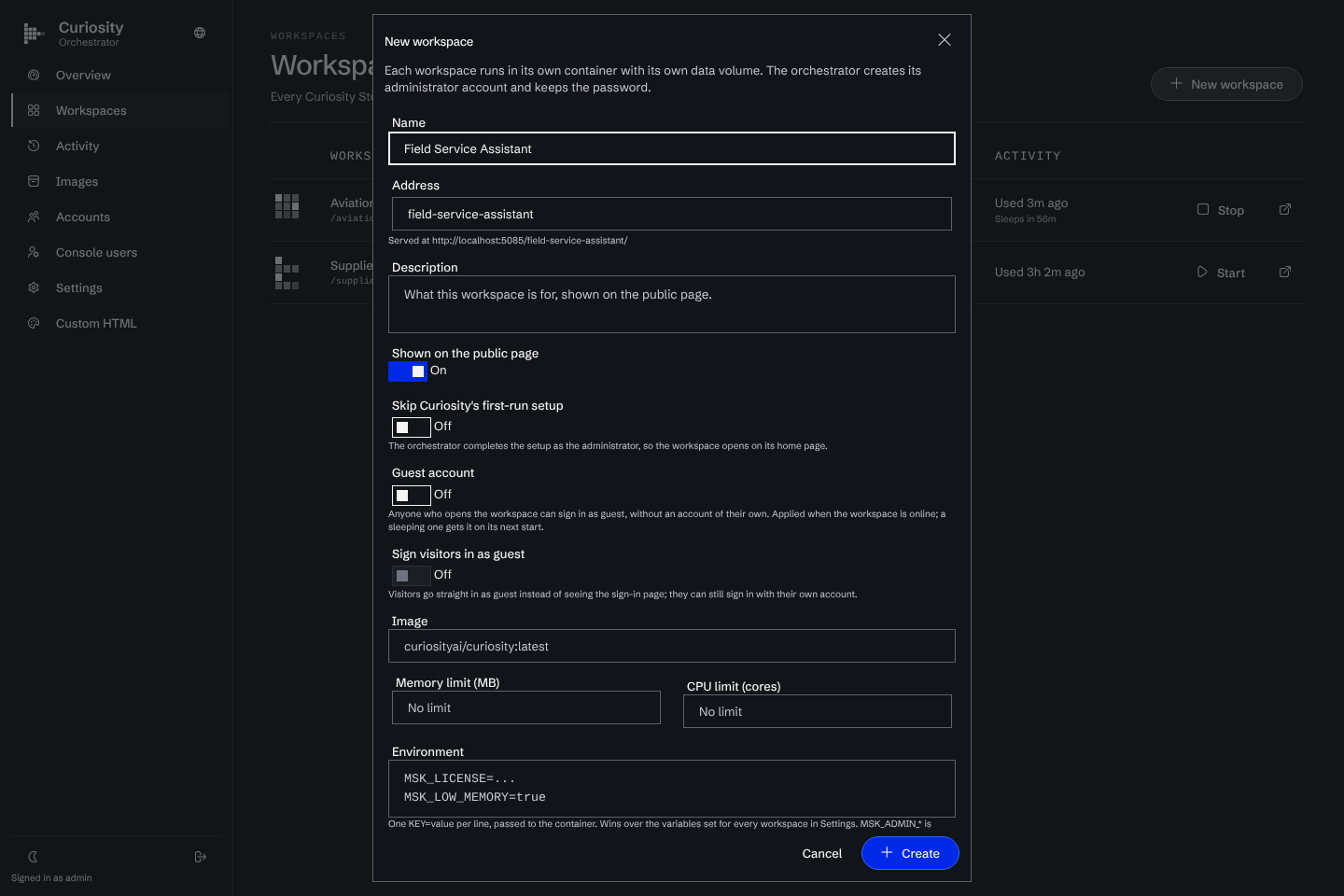Screen dimensions: 1344x896
Task: Turn off Shown on the public page
Action: click(x=408, y=371)
